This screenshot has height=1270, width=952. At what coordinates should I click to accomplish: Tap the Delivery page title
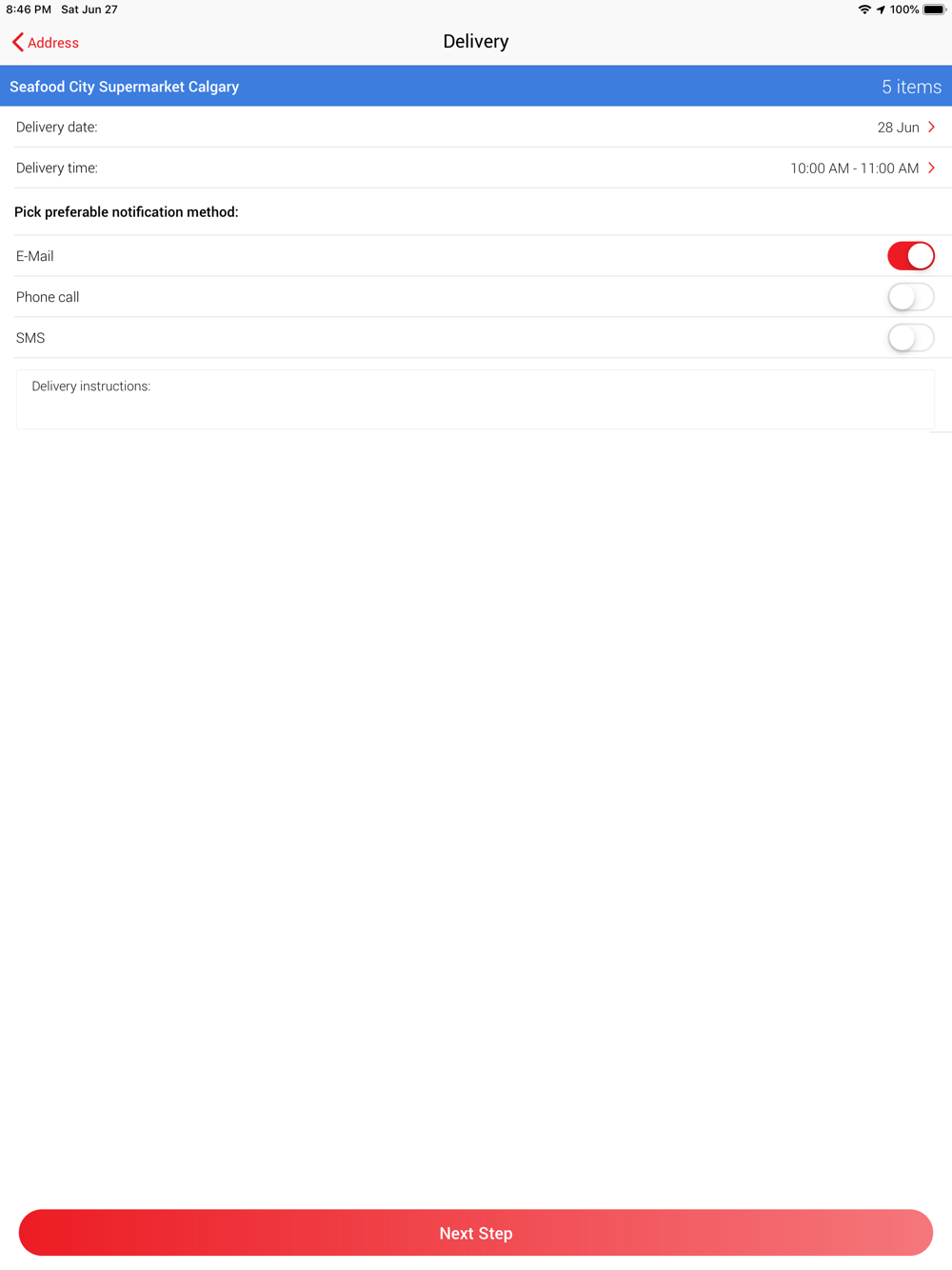(476, 42)
